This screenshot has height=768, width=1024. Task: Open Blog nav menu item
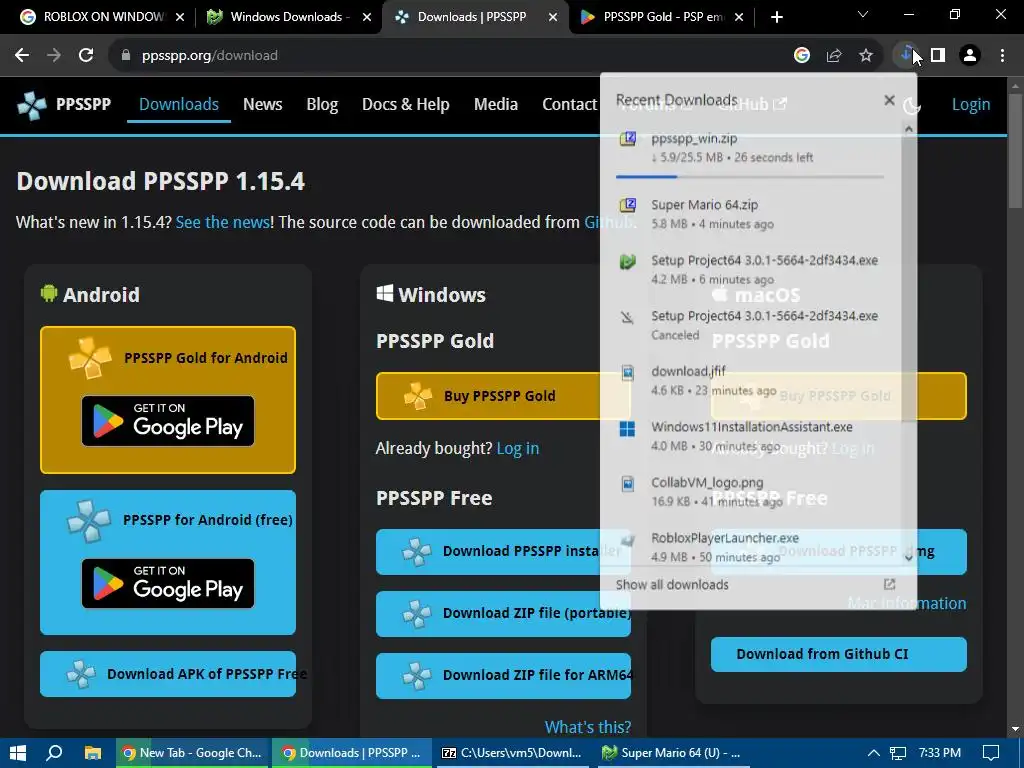[x=322, y=104]
